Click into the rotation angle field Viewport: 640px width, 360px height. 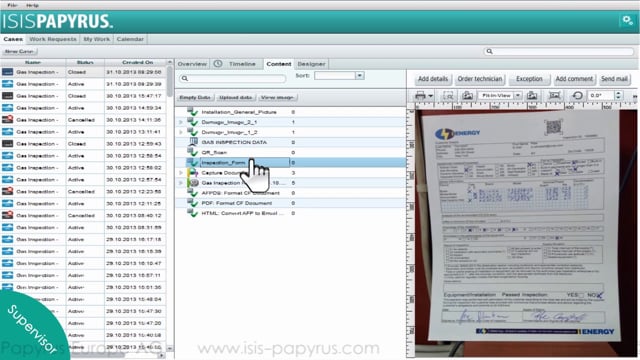(600, 96)
